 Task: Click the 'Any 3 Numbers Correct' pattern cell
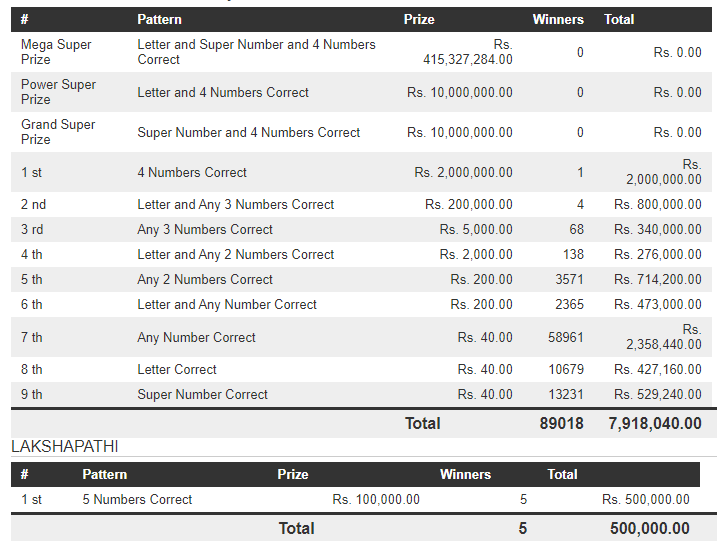pos(205,229)
